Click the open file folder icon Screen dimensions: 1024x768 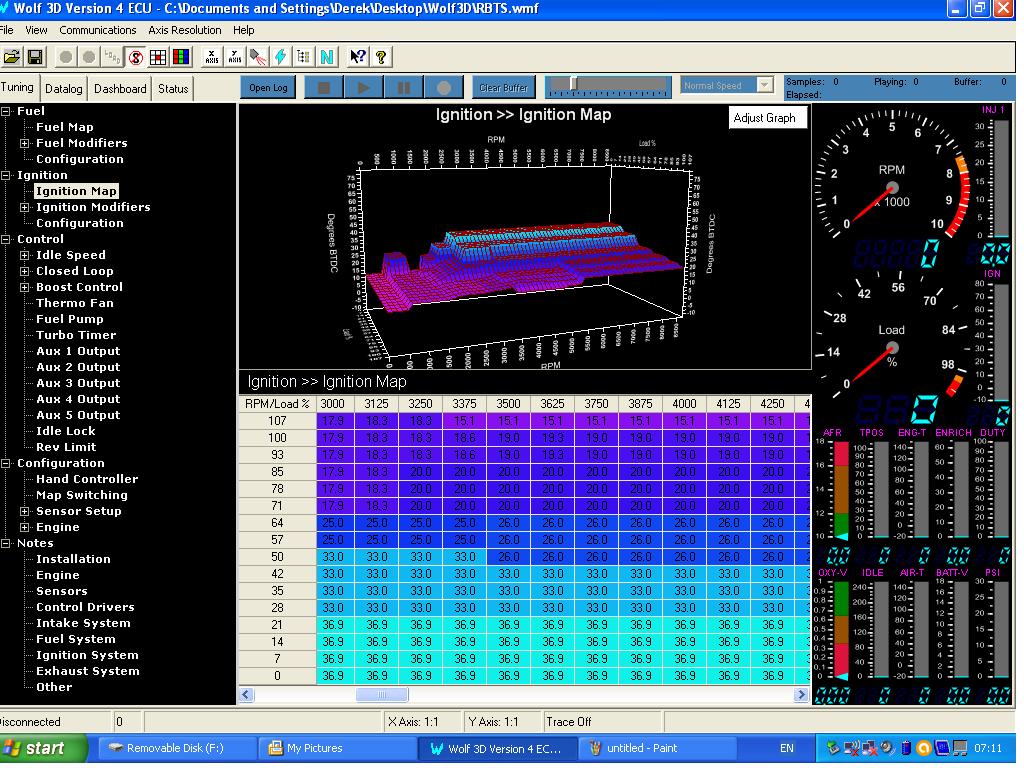coord(12,57)
